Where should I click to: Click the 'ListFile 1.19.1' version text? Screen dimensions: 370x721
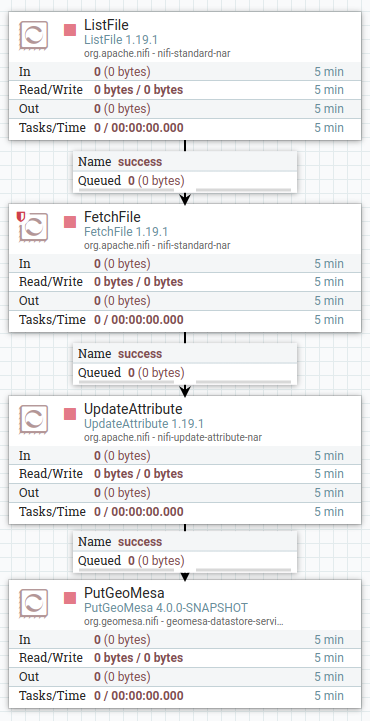coord(121,40)
